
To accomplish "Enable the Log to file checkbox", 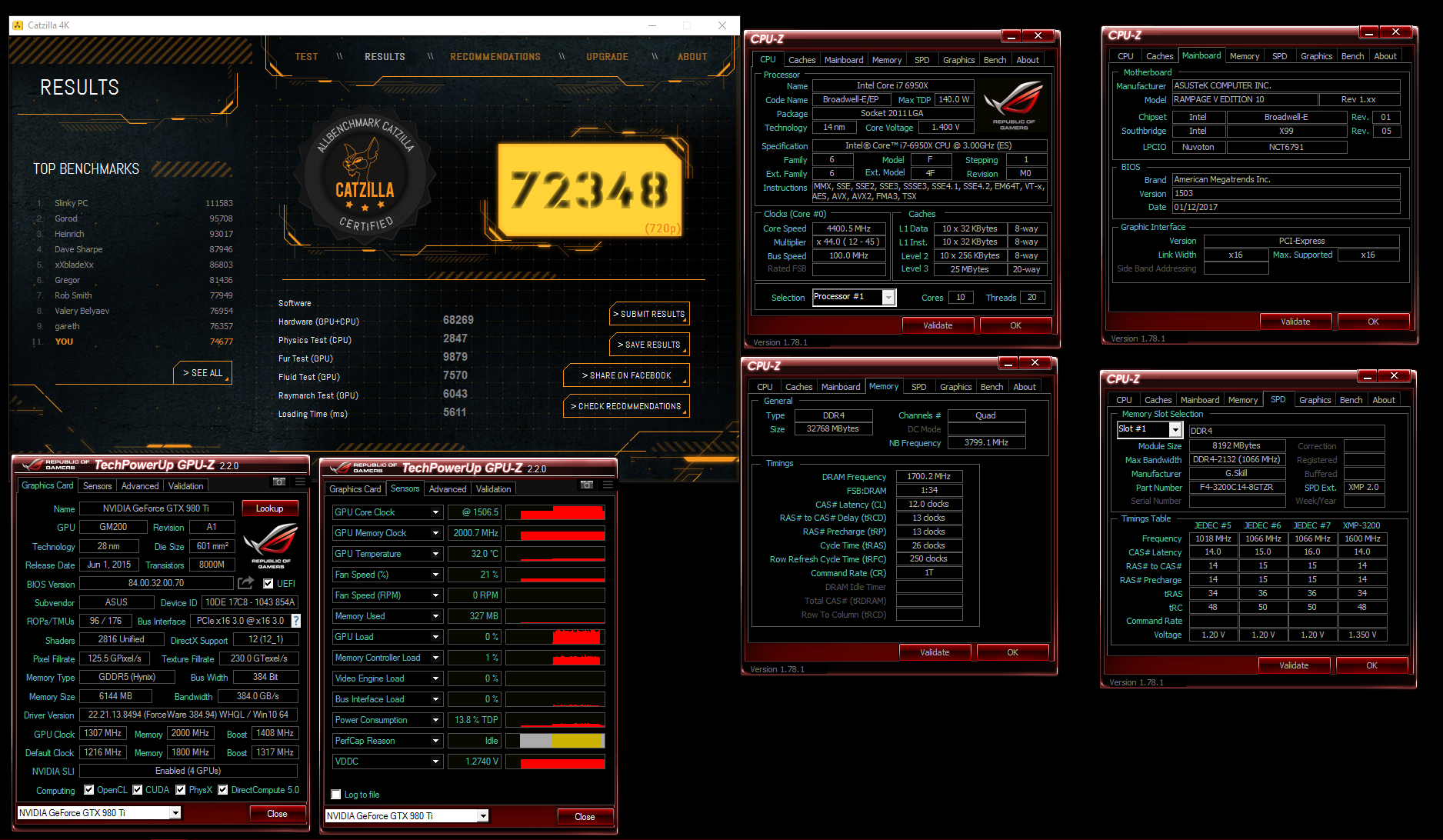I will coord(335,795).
